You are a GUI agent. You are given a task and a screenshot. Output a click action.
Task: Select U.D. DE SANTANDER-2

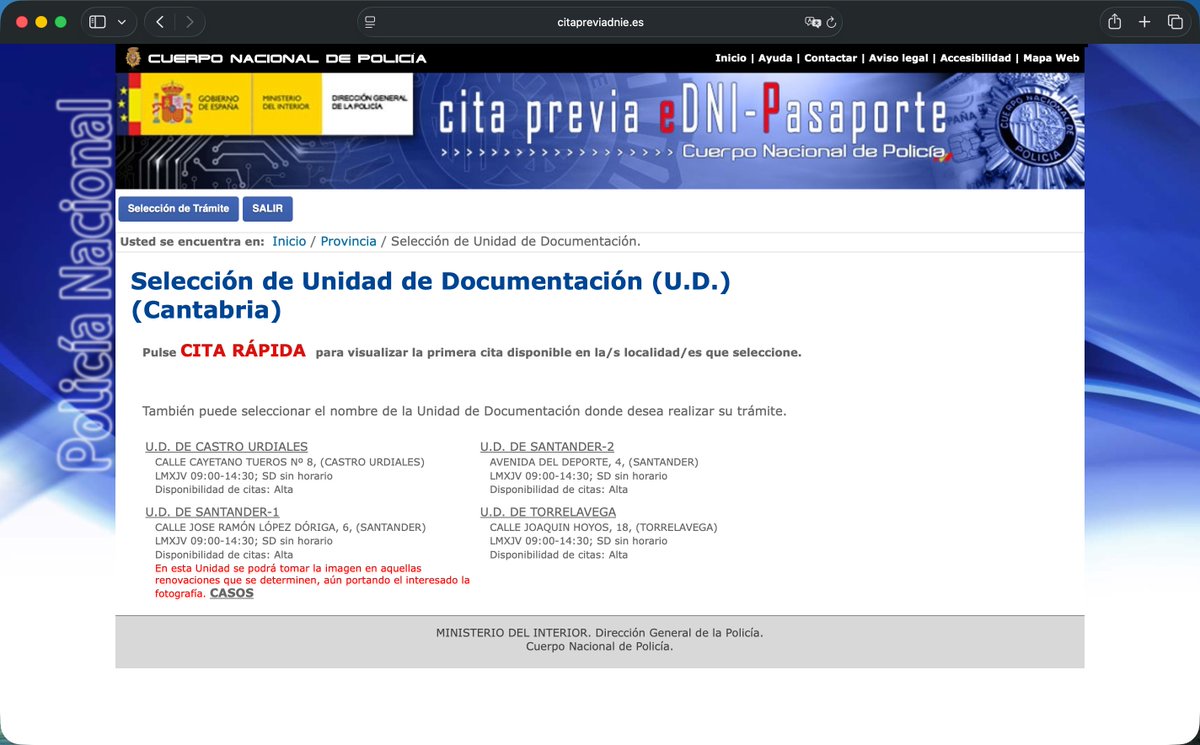coord(547,447)
